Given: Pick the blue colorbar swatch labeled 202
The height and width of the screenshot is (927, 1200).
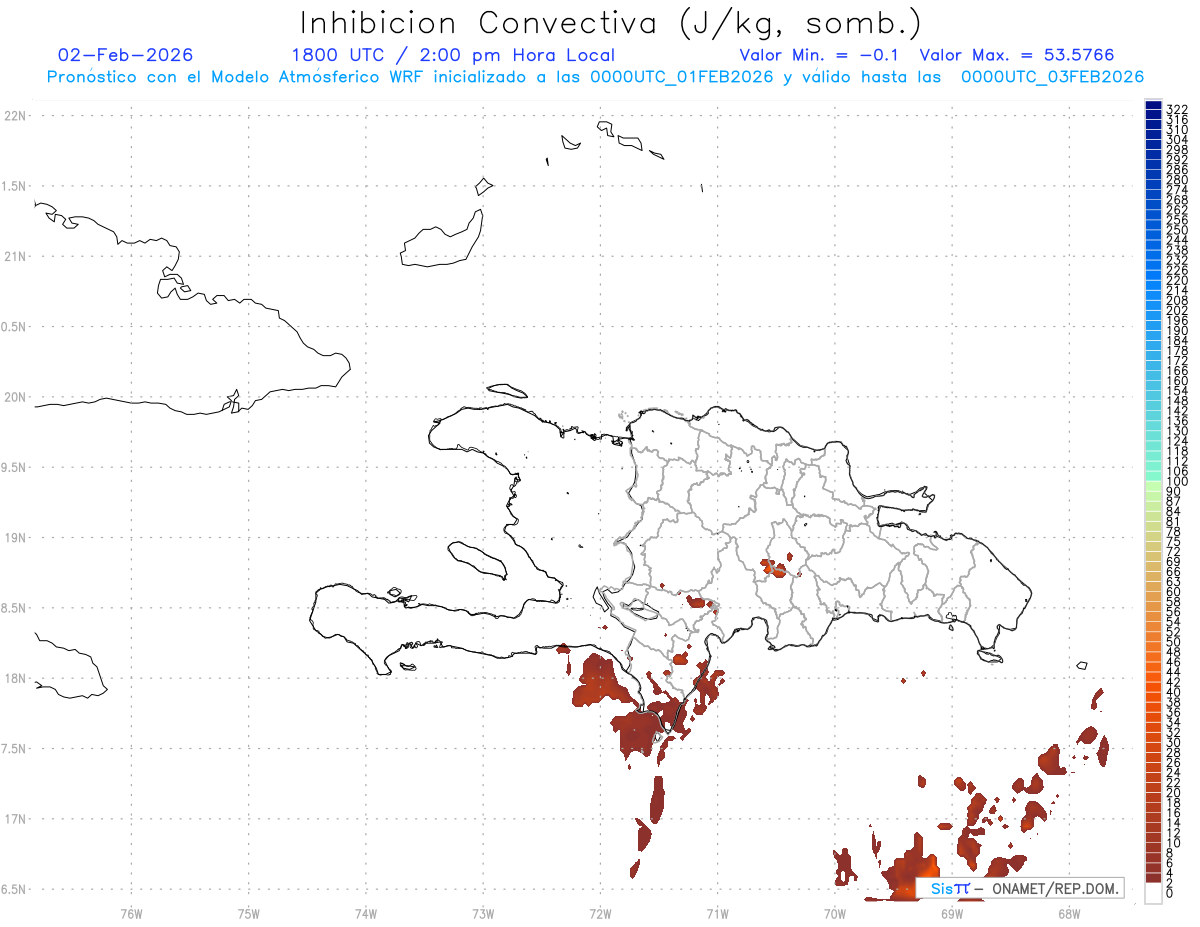Looking at the screenshot, I should (x=1153, y=306).
